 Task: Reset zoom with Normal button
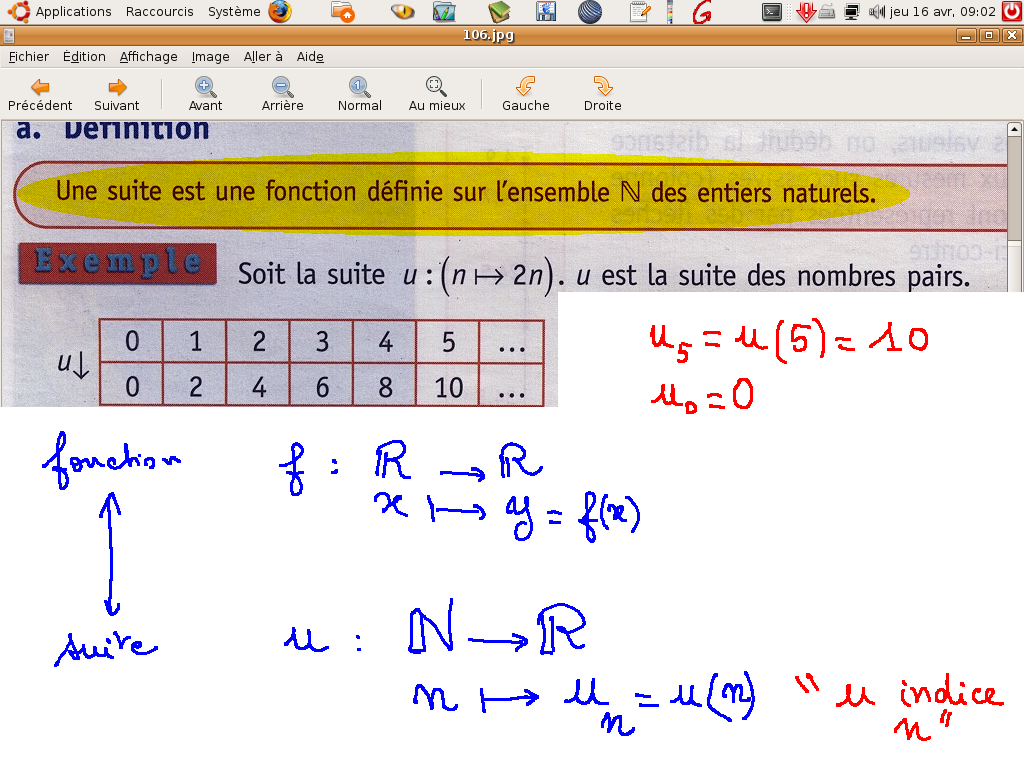[359, 95]
